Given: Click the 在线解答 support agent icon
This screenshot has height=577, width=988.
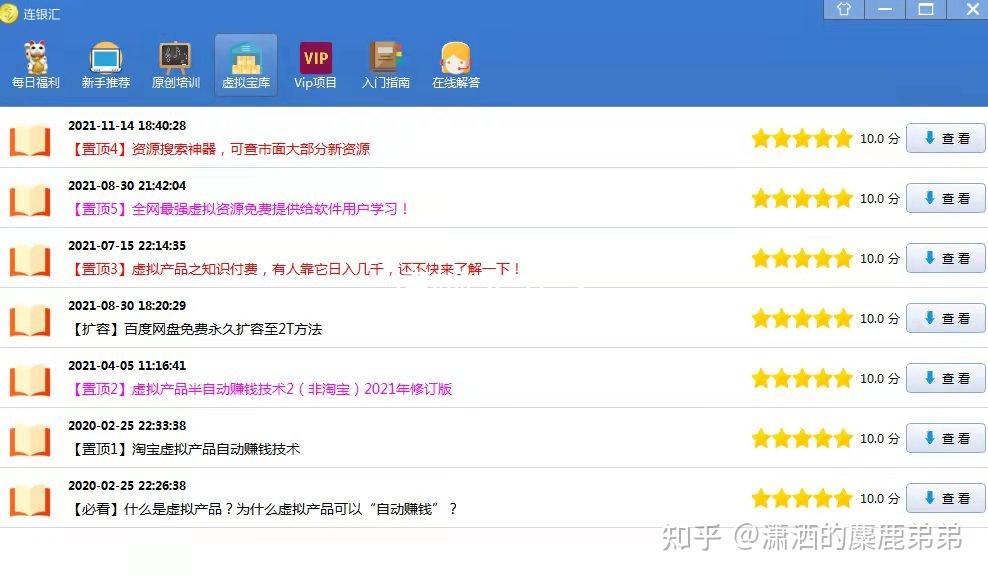Looking at the screenshot, I should pyautogui.click(x=455, y=64).
